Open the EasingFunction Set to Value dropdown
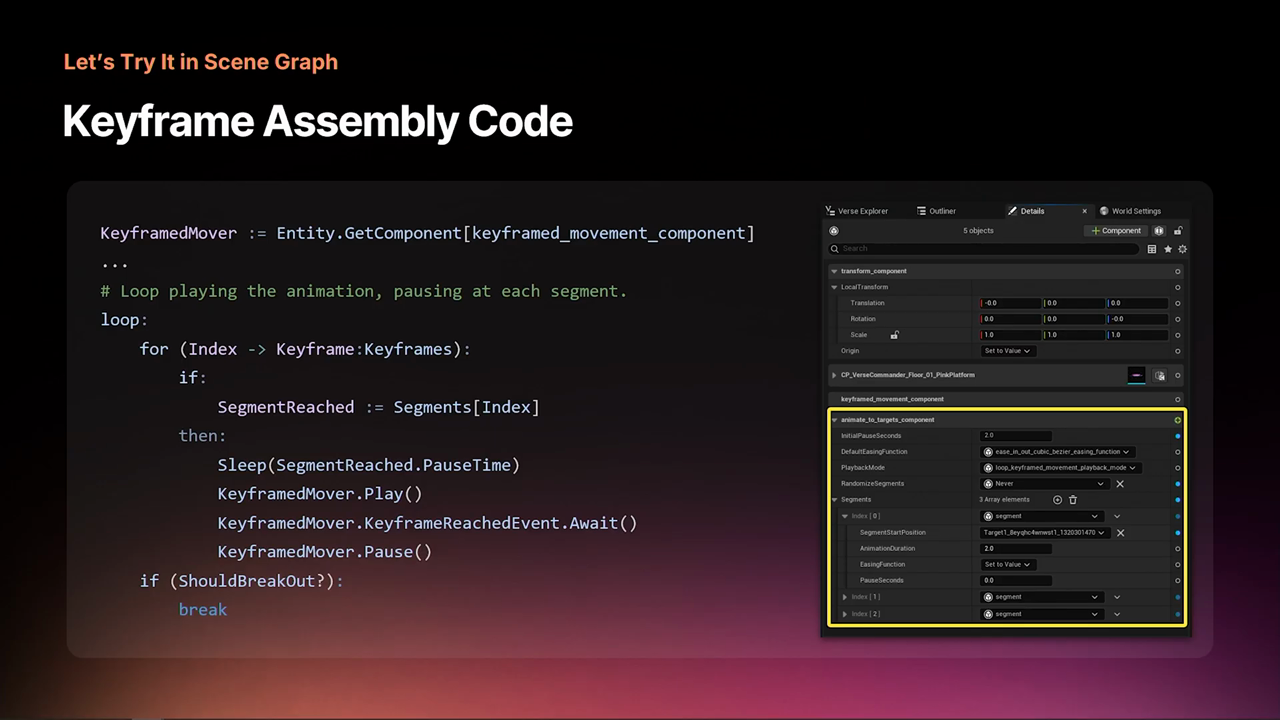 (x=1007, y=564)
